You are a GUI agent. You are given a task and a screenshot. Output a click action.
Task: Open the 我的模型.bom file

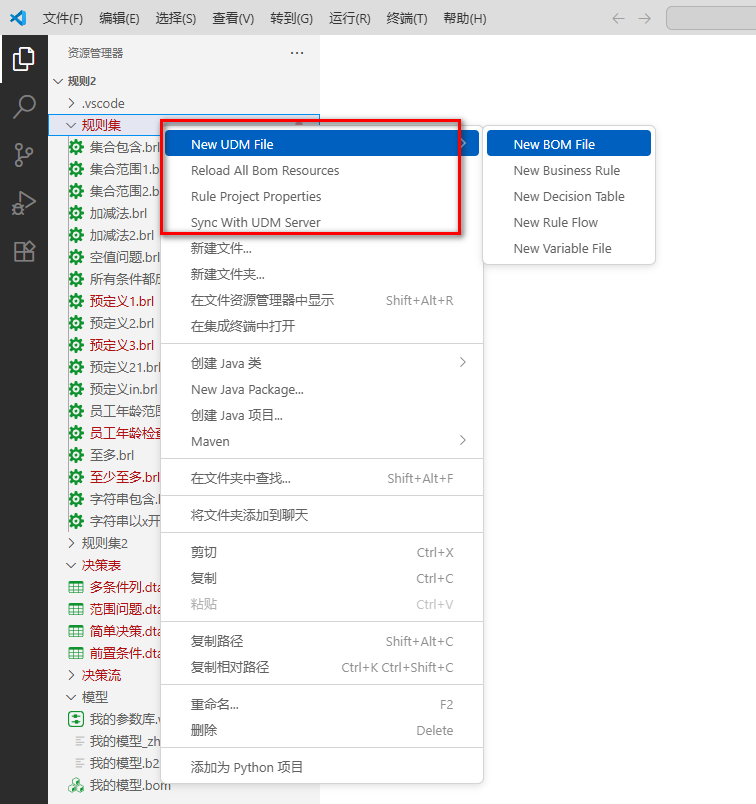click(130, 785)
